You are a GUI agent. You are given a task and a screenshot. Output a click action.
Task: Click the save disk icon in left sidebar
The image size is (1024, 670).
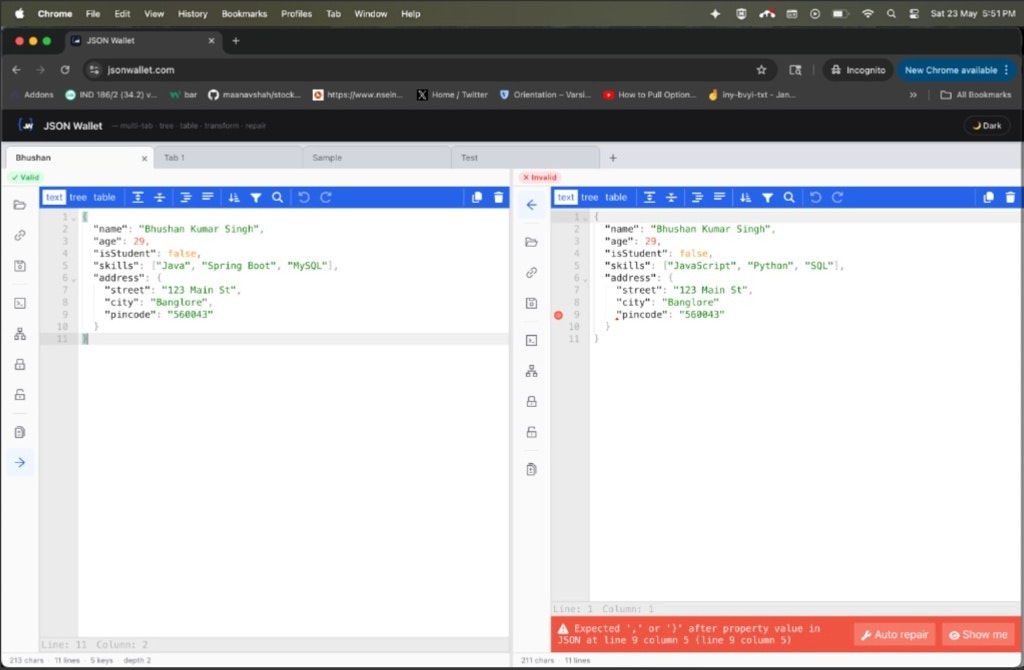point(20,266)
